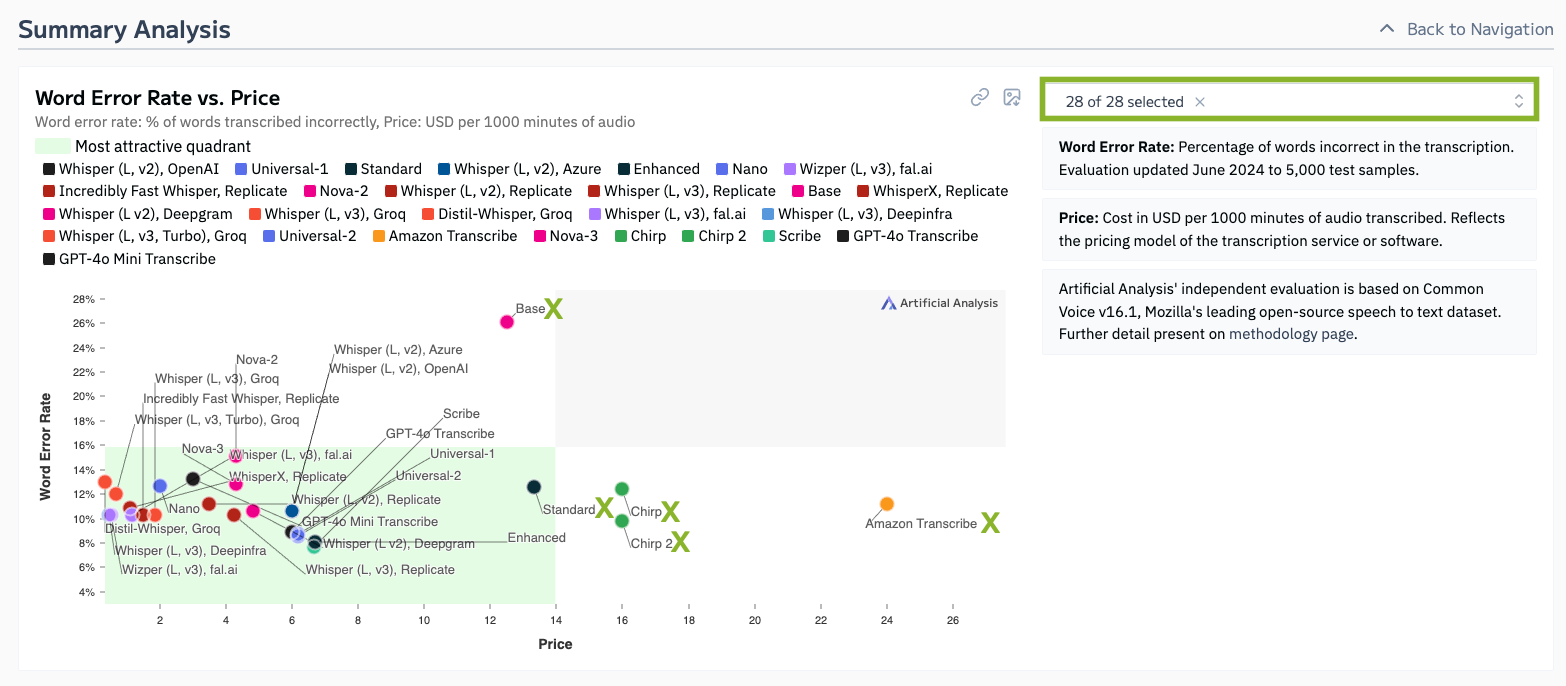Toggle the Universal-1 legend entry
Viewport: 1566px width, 686px height.
(281, 169)
